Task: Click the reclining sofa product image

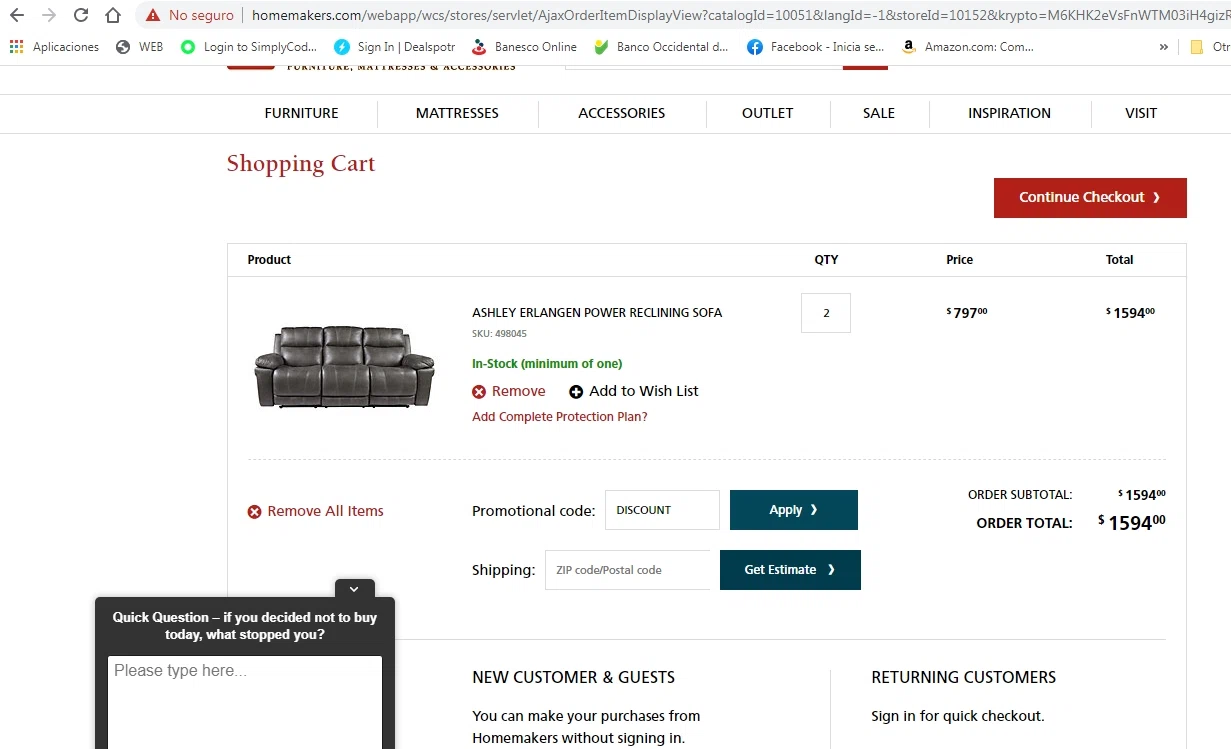Action: click(x=345, y=366)
